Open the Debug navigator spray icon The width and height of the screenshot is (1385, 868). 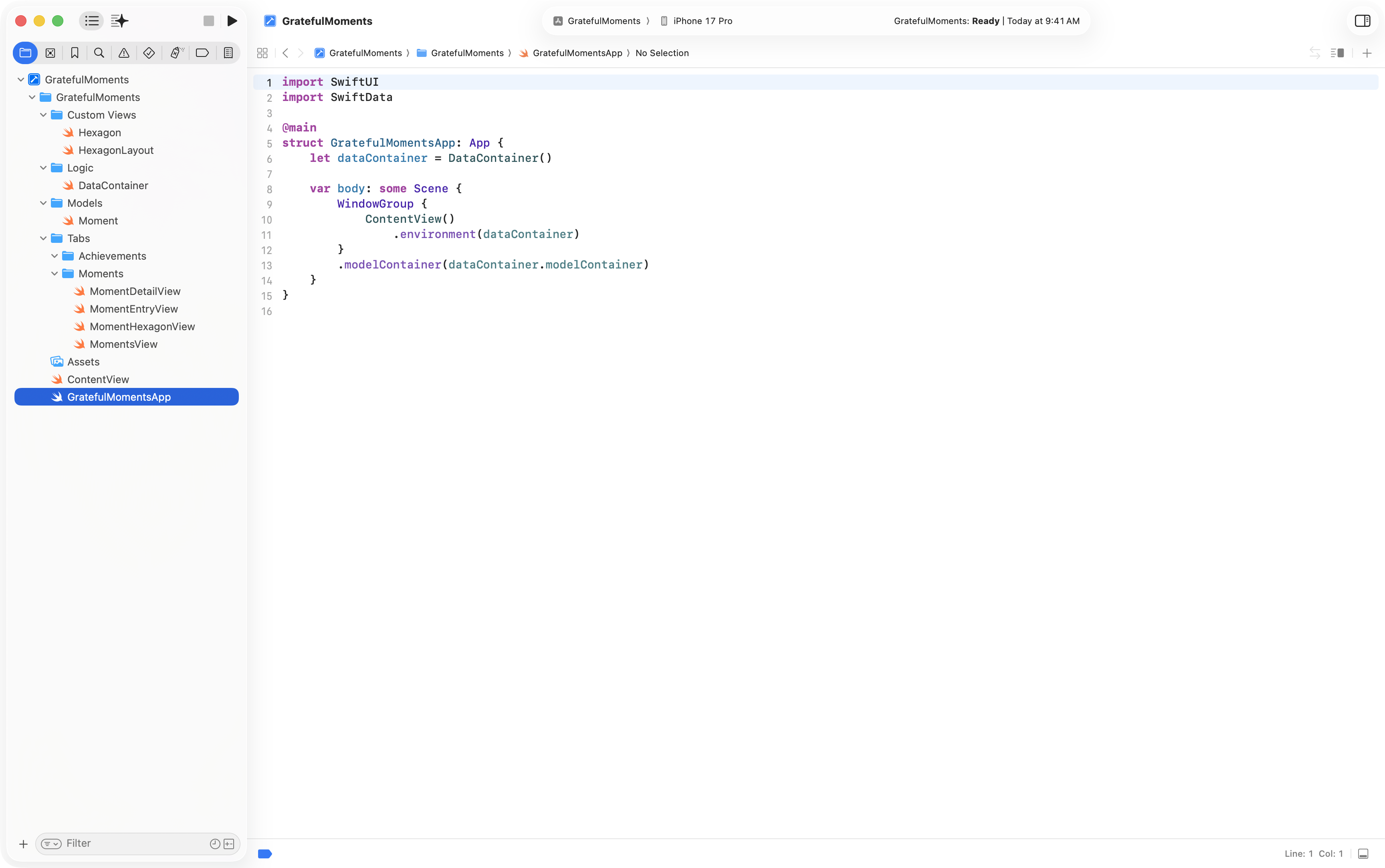point(176,53)
